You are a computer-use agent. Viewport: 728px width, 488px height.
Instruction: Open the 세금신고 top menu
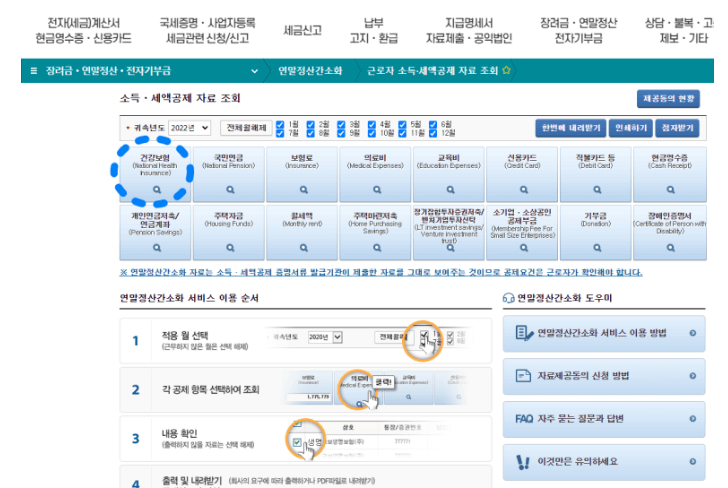[x=303, y=30]
